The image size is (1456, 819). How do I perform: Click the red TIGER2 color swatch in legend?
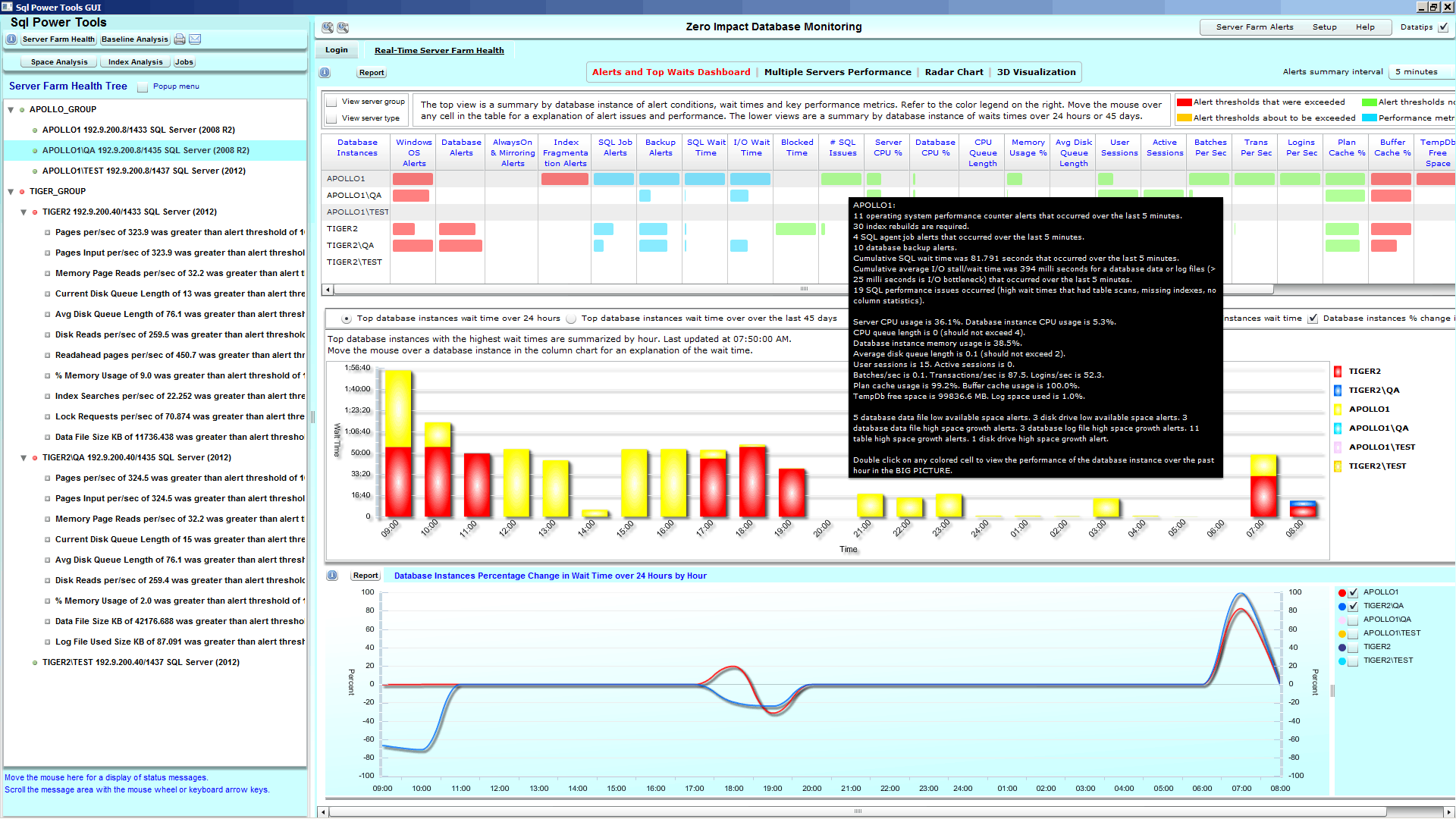1338,371
